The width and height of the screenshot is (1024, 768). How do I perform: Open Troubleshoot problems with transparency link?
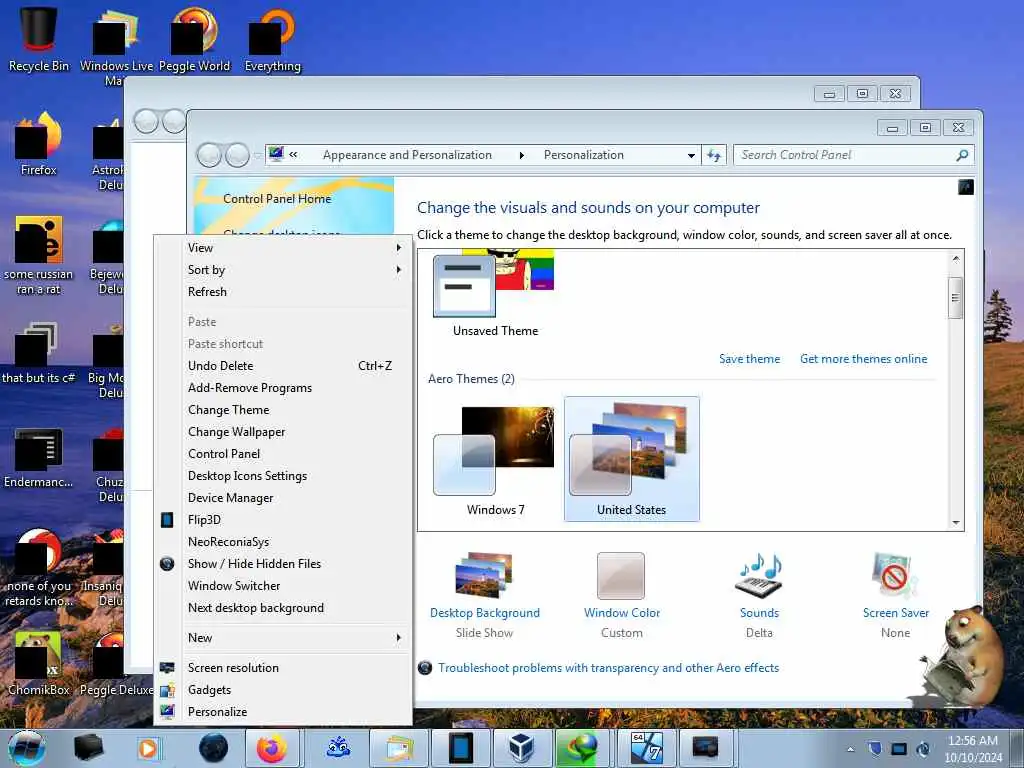click(608, 667)
